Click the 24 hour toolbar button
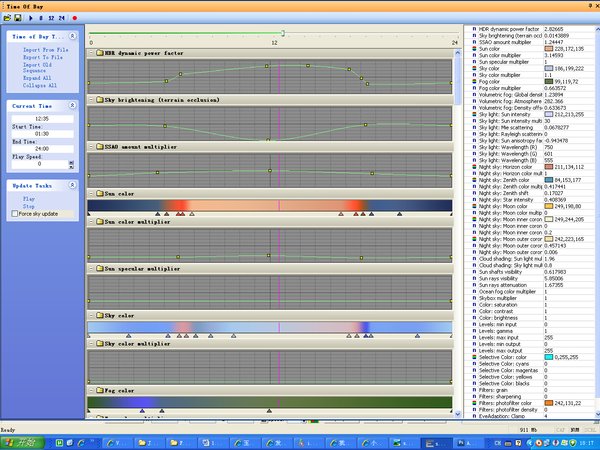The image size is (600, 450). tap(62, 17)
